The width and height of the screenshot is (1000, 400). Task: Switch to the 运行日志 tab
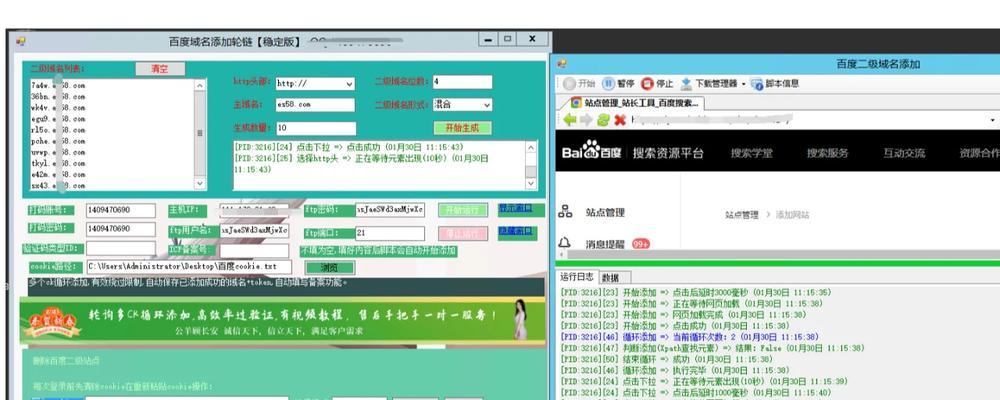pyautogui.click(x=577, y=276)
